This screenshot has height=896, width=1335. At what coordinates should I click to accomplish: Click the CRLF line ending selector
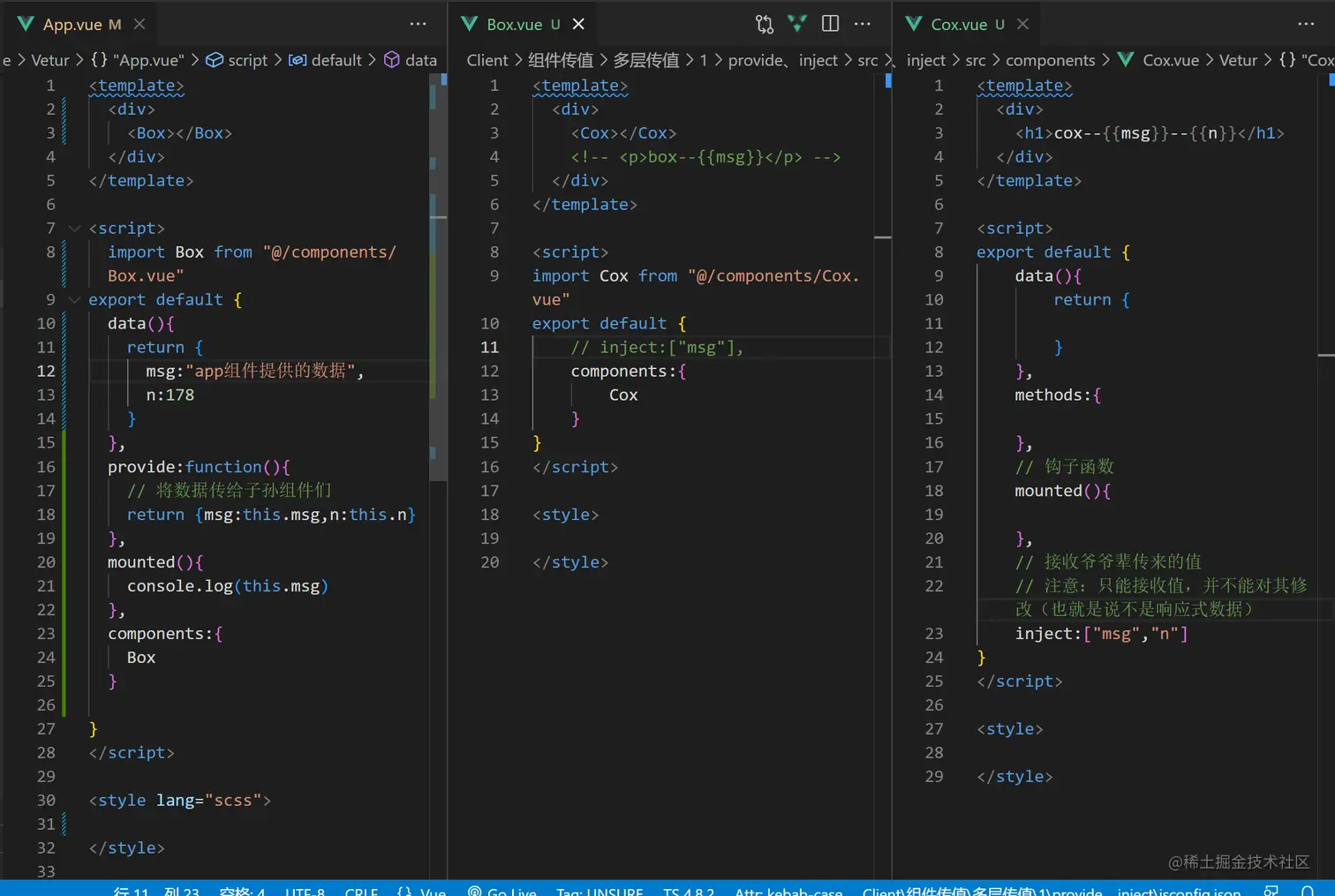pyautogui.click(x=361, y=891)
